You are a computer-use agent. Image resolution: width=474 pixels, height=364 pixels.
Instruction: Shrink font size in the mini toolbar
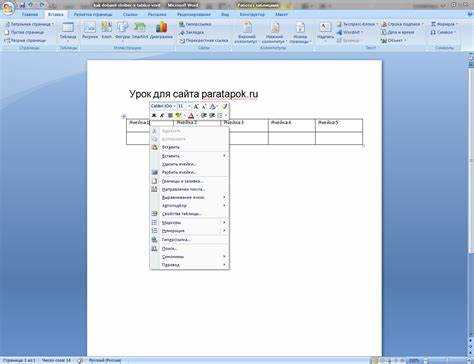click(x=204, y=106)
